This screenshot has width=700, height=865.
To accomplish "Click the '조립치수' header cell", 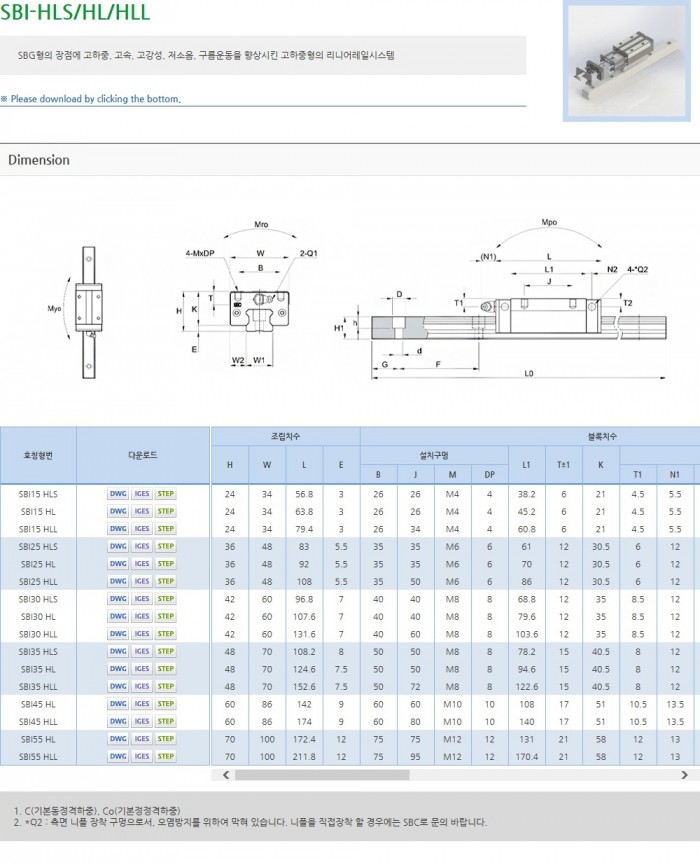I will [x=286, y=436].
